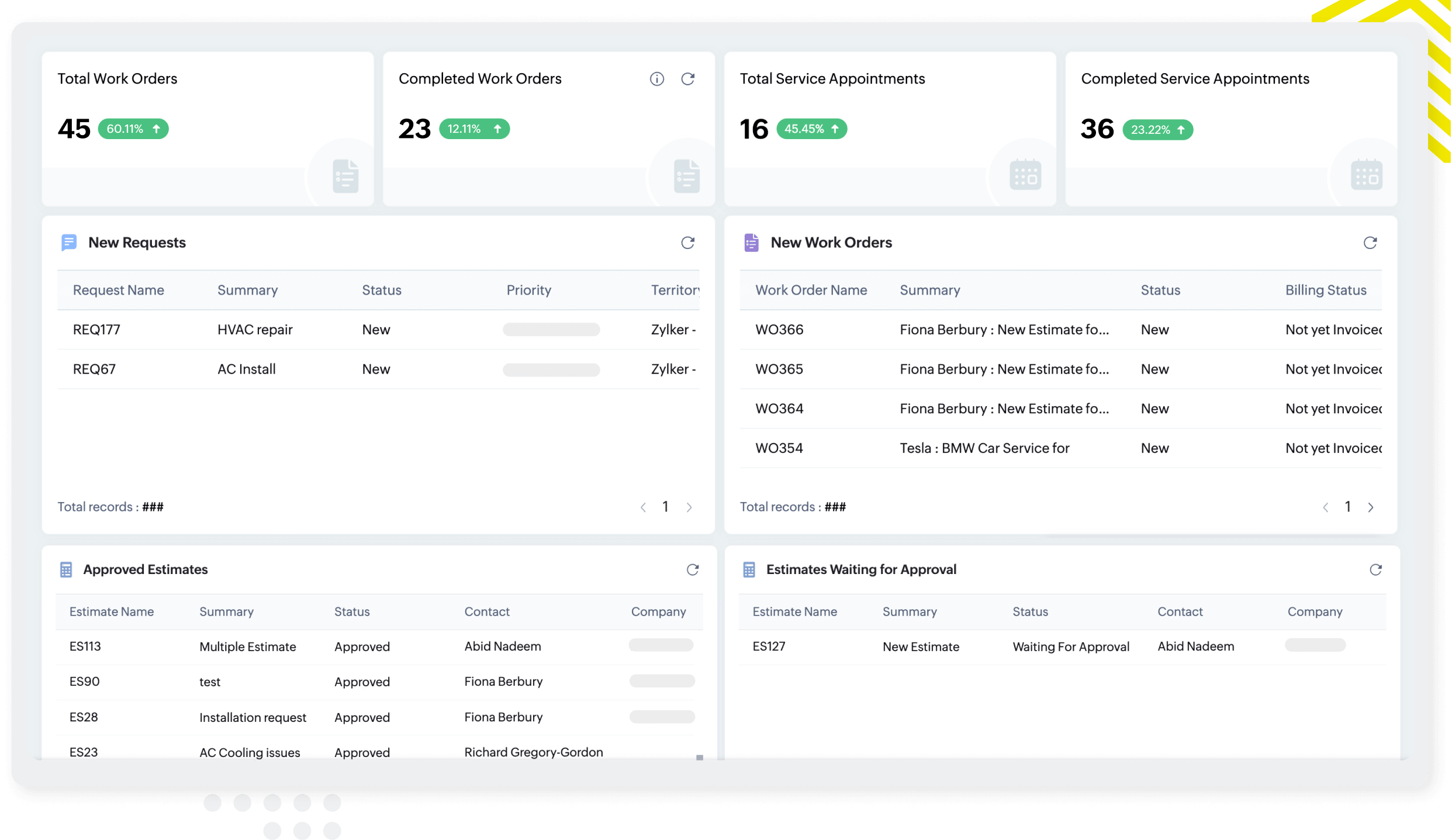Refresh the Completed Work Orders card
The image size is (1452, 840).
(687, 79)
